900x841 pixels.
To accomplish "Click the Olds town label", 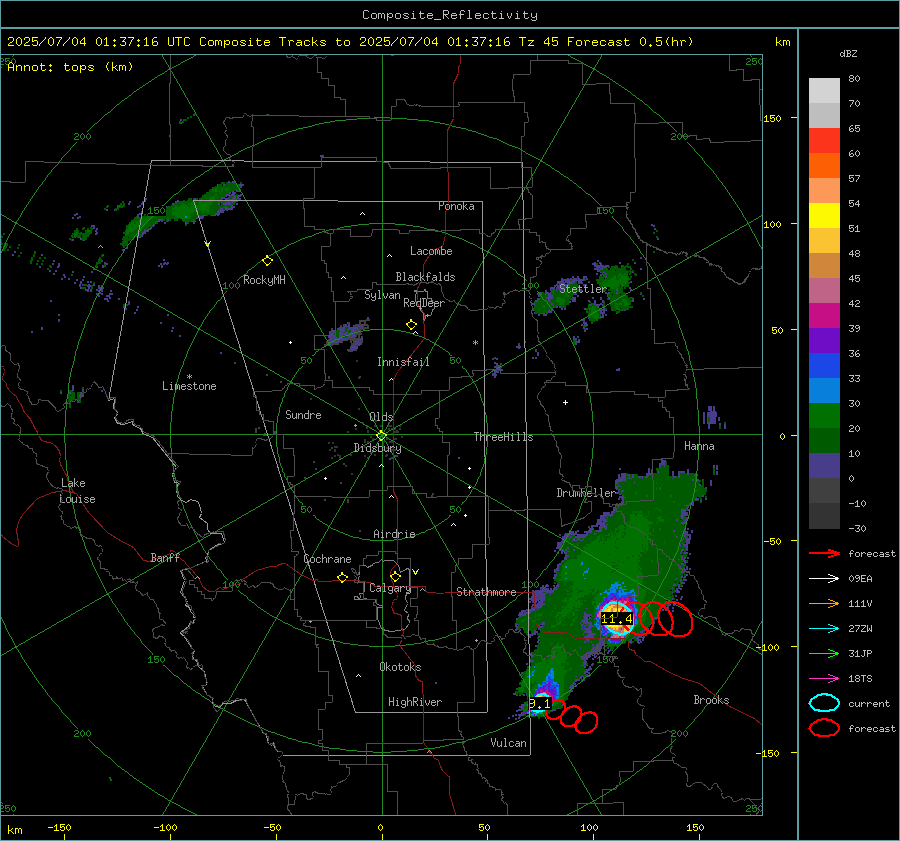I will 381,417.
